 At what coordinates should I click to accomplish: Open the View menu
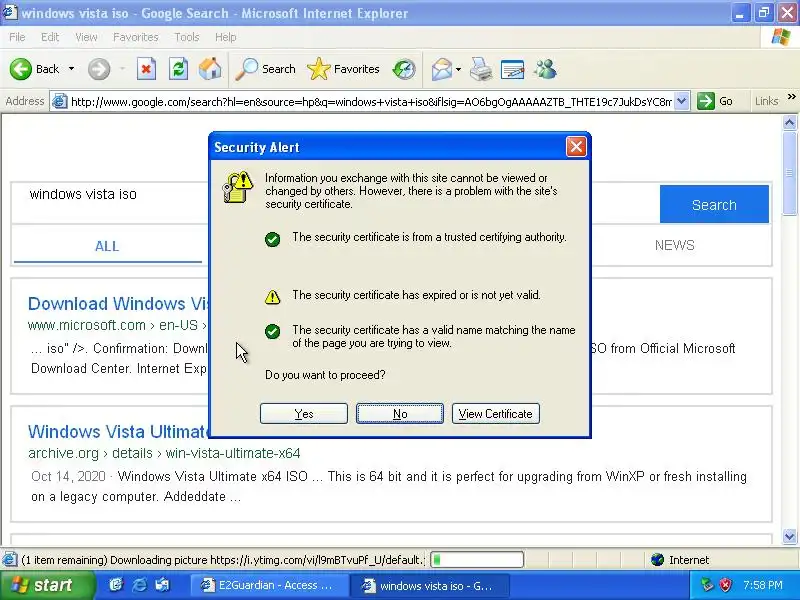(x=86, y=37)
